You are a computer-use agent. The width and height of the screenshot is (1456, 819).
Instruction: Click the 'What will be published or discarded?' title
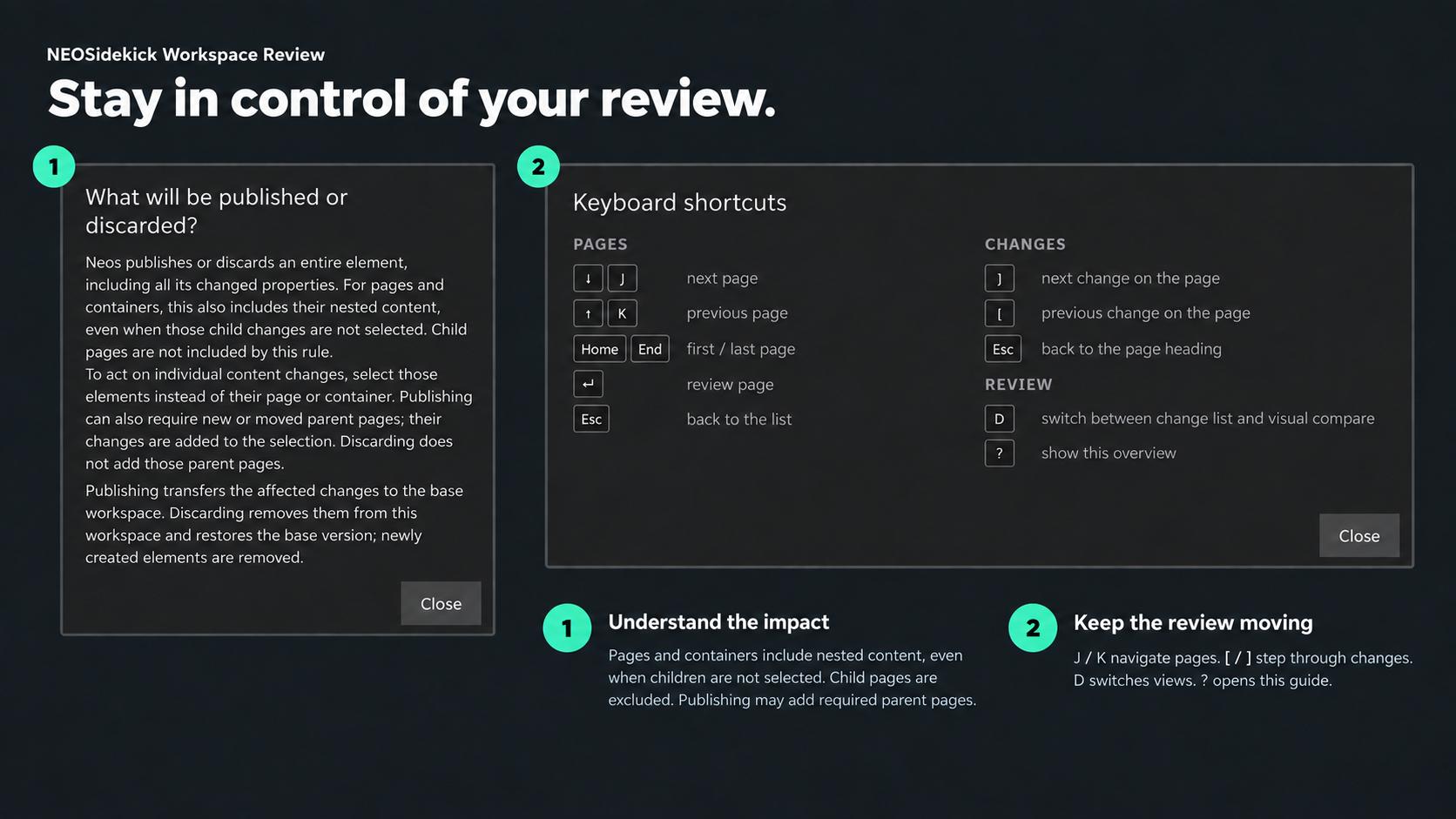(x=216, y=211)
